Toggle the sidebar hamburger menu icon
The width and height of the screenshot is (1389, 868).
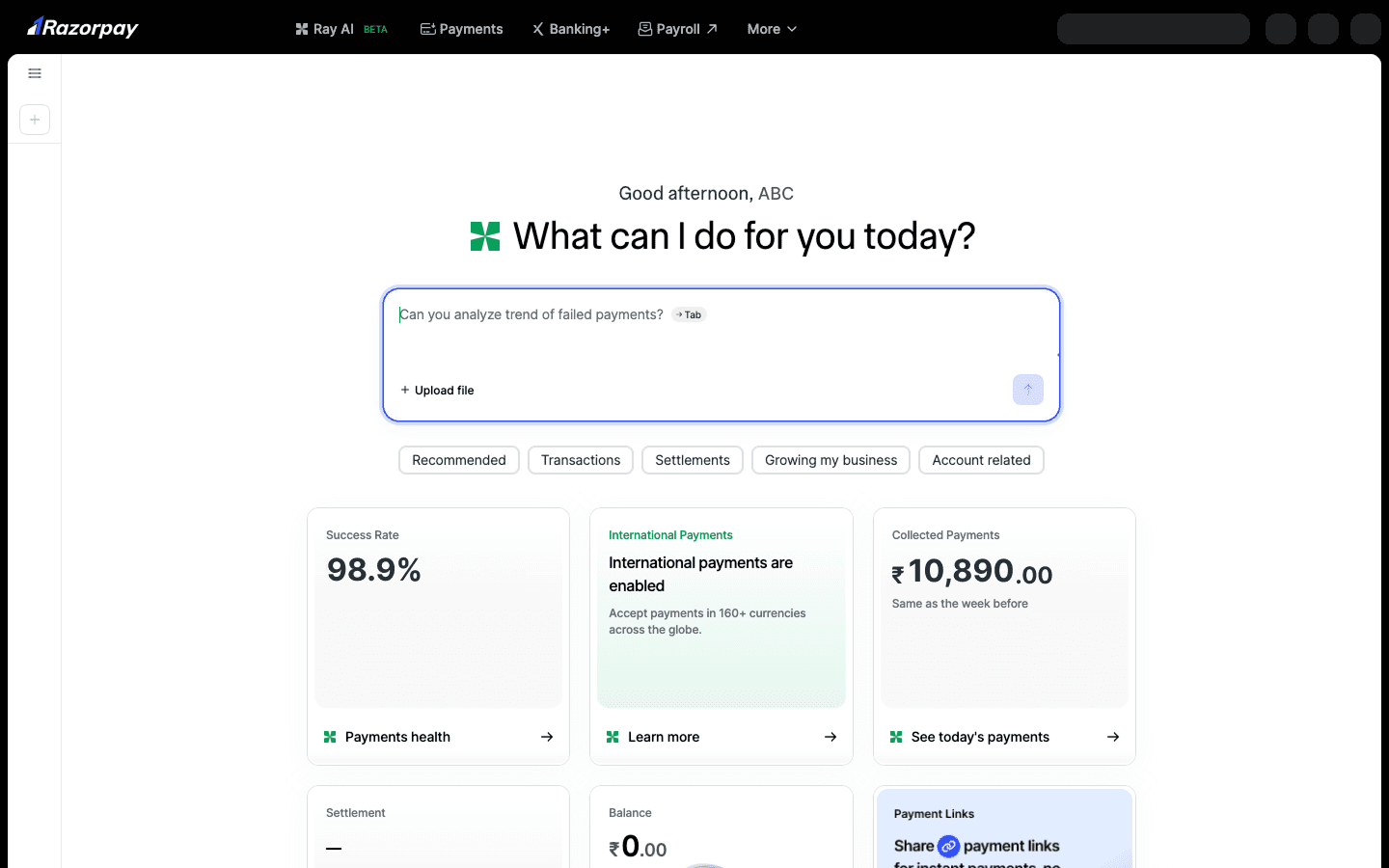[x=35, y=73]
